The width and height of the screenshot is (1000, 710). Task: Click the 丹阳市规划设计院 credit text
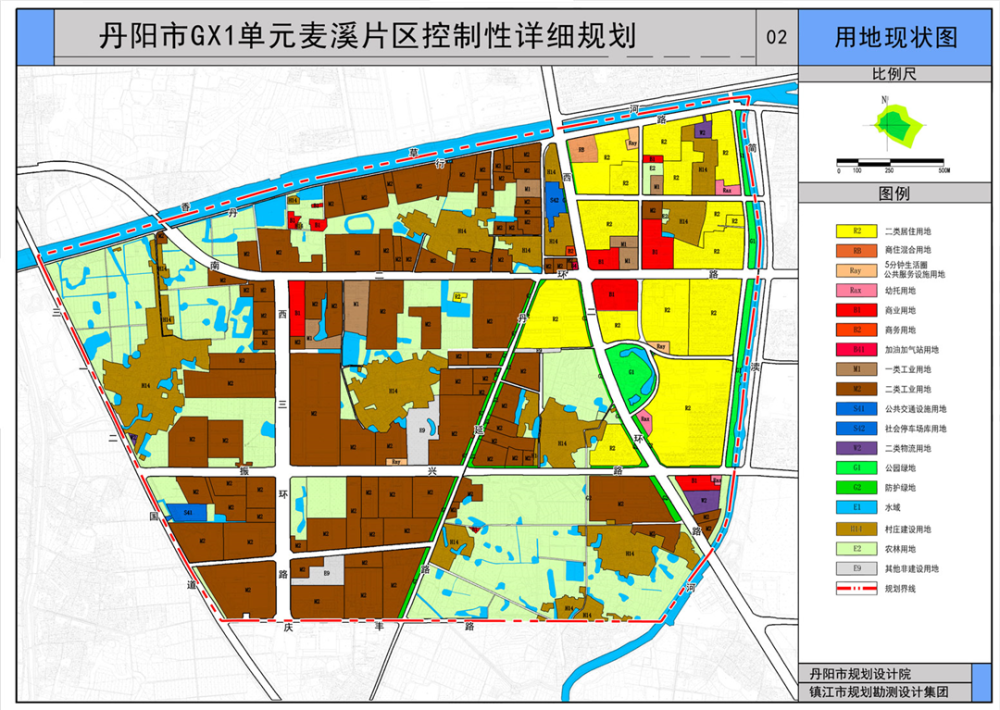click(860, 674)
